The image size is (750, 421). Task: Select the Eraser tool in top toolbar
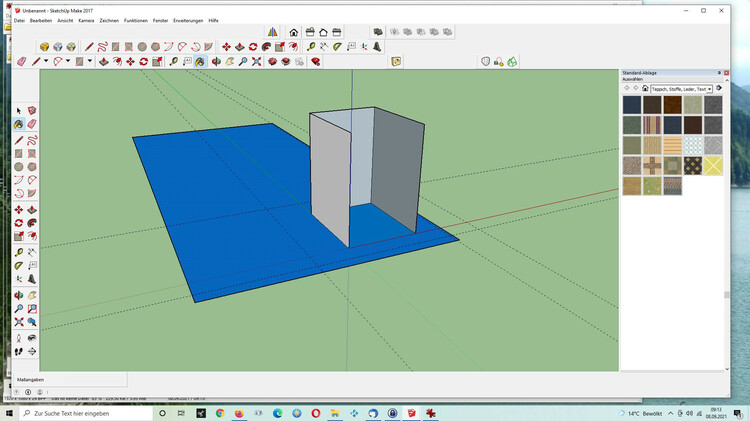point(22,61)
